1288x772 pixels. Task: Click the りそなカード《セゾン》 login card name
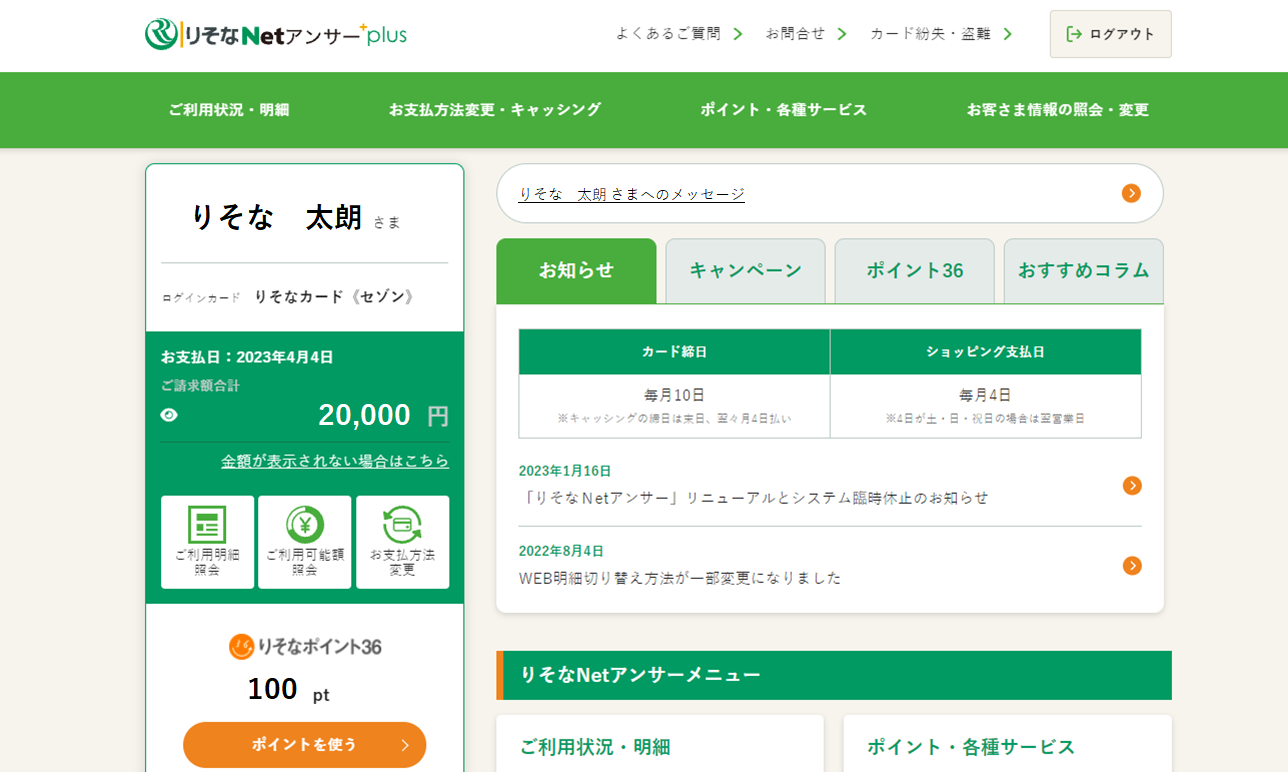336,297
